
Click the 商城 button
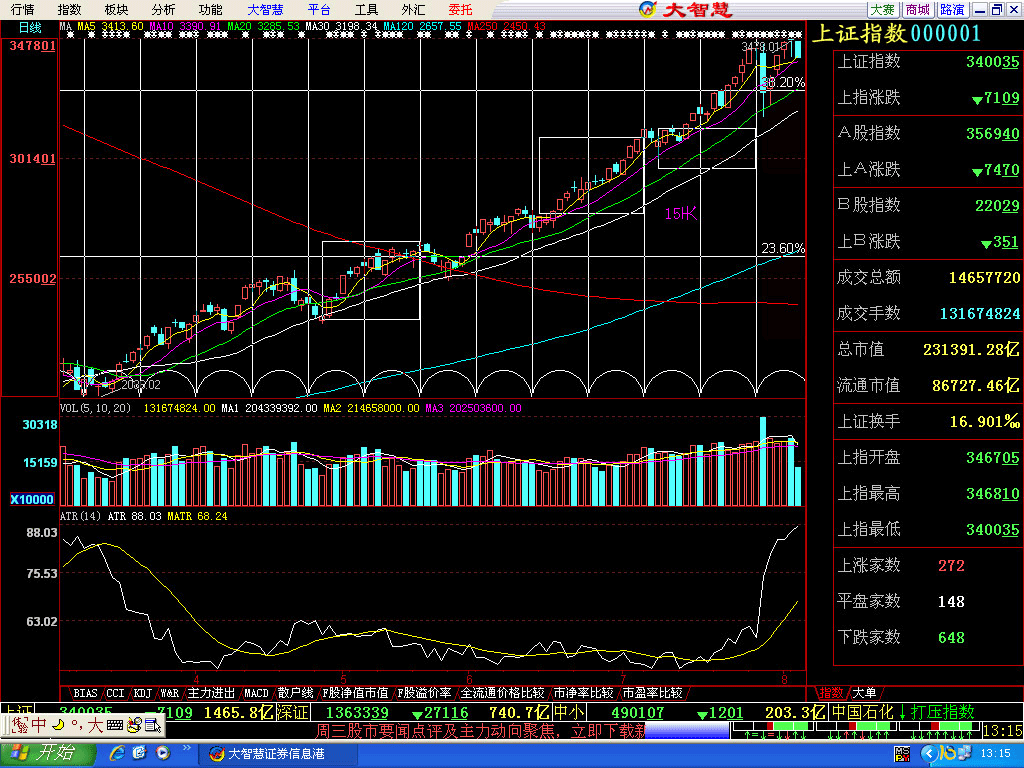tap(918, 9)
